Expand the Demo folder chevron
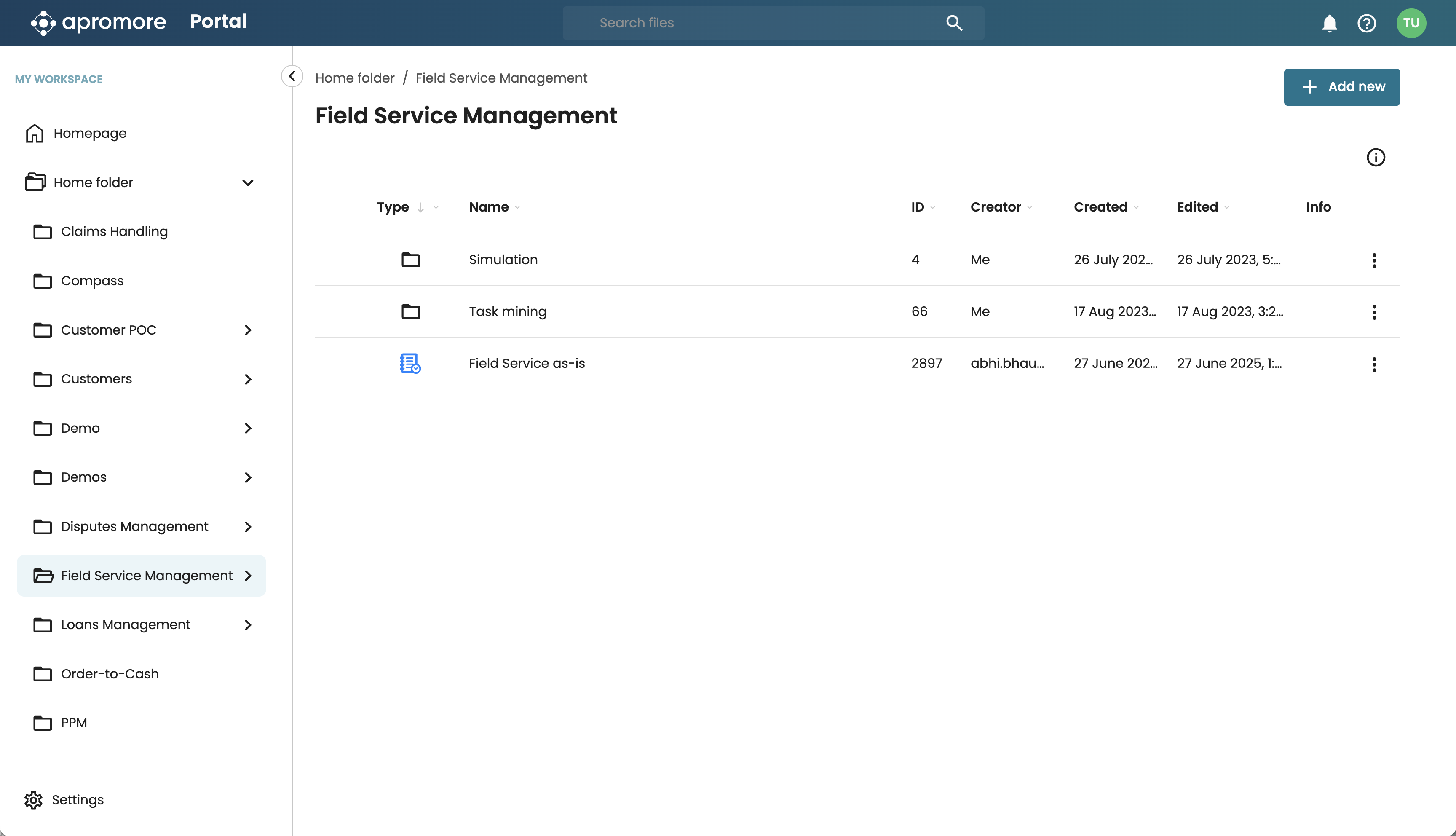Image resolution: width=1456 pixels, height=836 pixels. 248,429
